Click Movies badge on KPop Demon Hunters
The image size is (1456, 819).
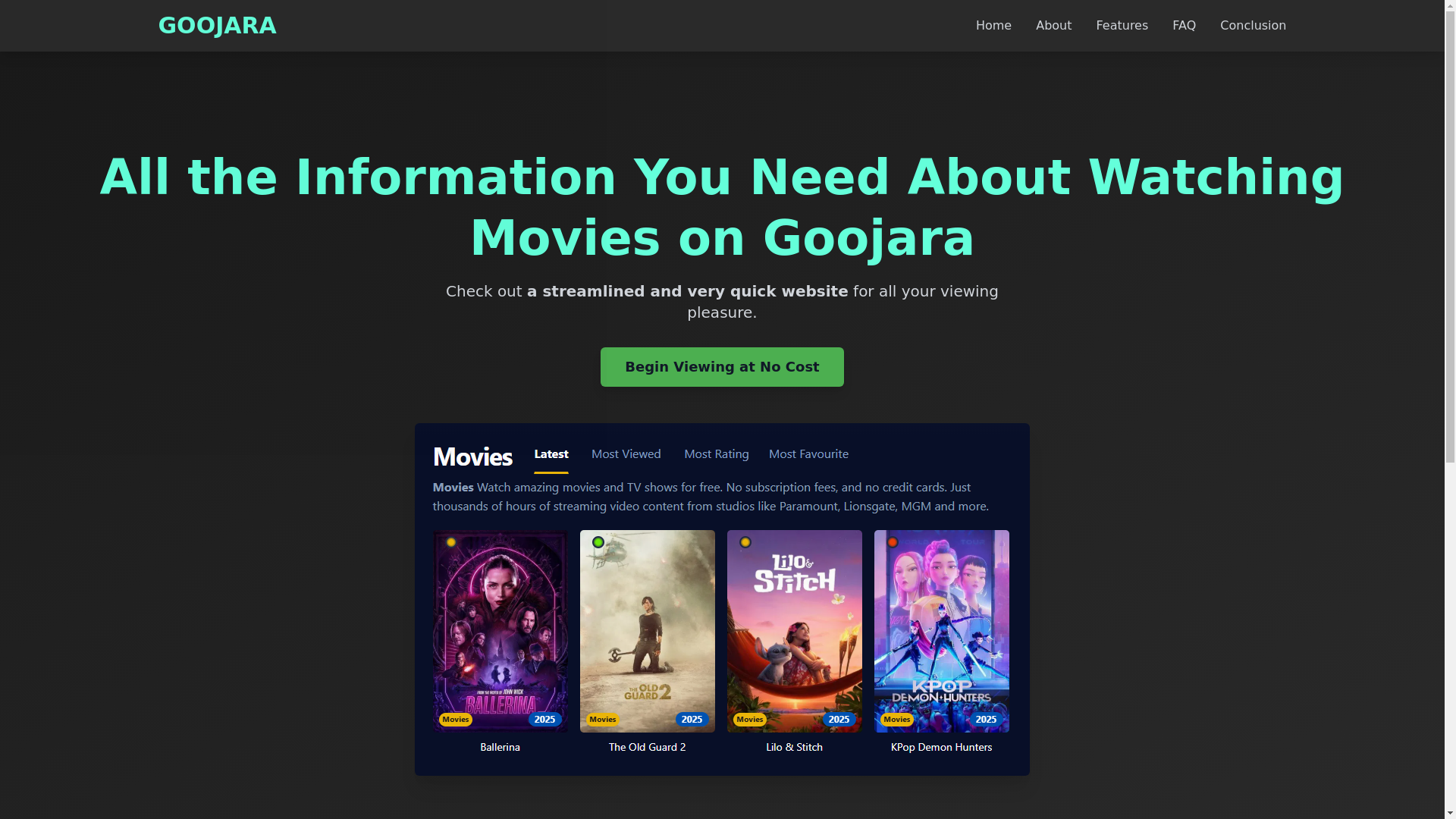tap(897, 720)
